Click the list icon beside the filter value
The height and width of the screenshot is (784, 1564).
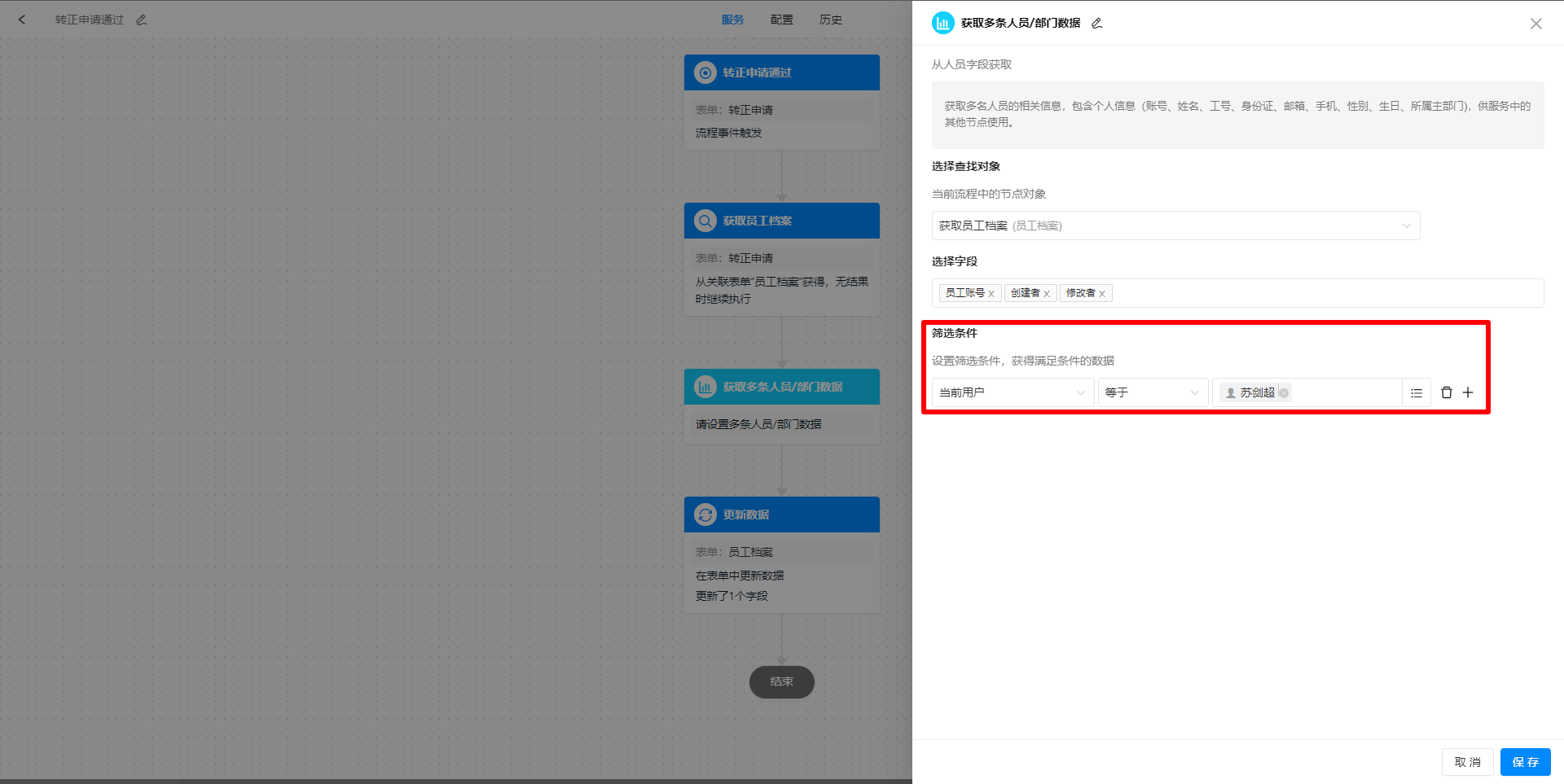pos(1417,392)
